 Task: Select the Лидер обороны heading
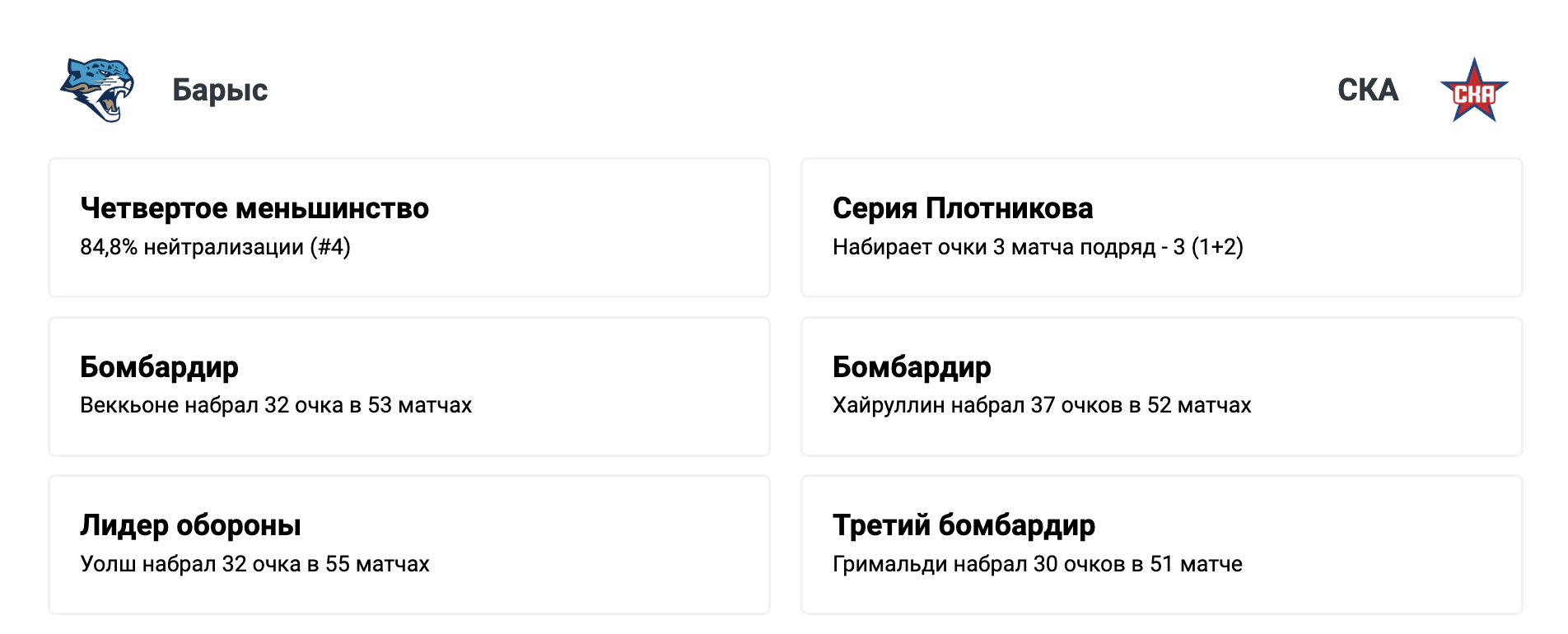[190, 525]
